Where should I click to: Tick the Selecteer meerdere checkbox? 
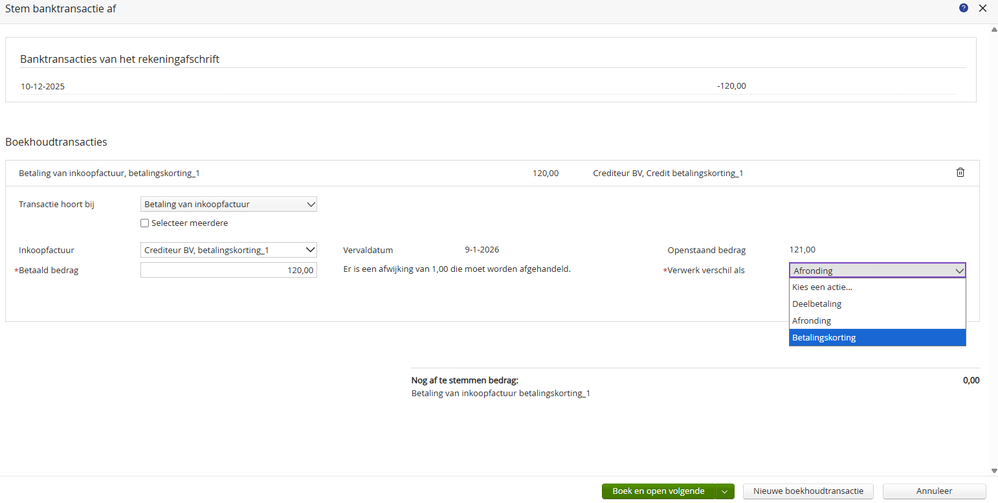(144, 223)
